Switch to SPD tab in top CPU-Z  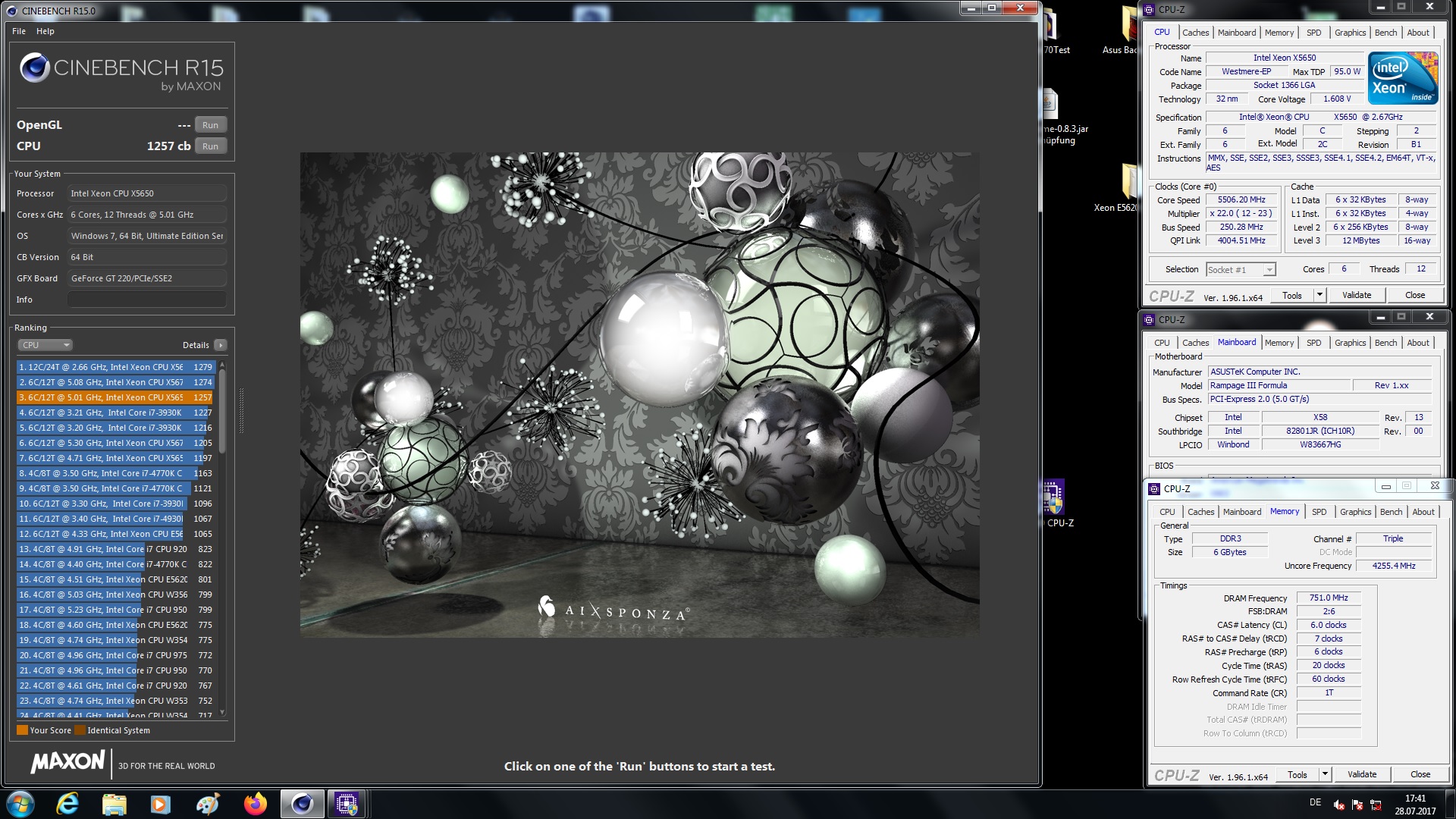1313,33
